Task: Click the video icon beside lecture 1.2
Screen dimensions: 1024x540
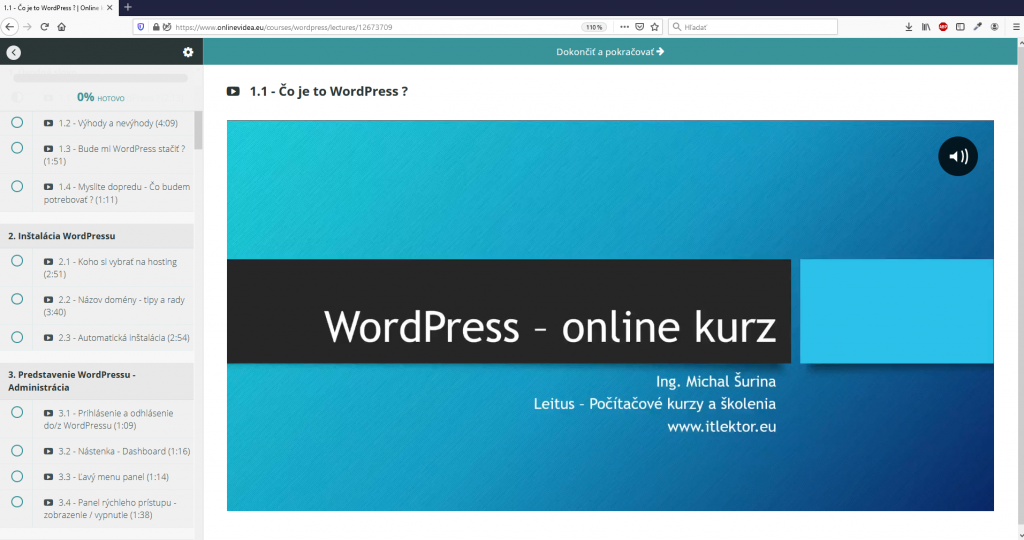Action: coord(48,123)
